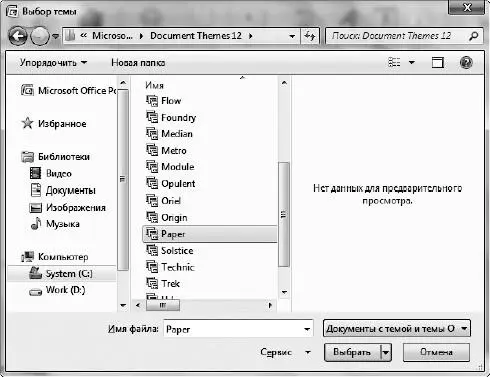Toggle the preview pane icon
This screenshot has height=377, width=490.
coord(438,62)
